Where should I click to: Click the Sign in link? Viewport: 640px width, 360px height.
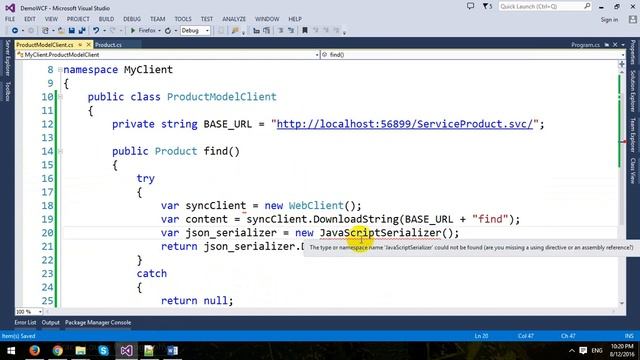point(609,20)
